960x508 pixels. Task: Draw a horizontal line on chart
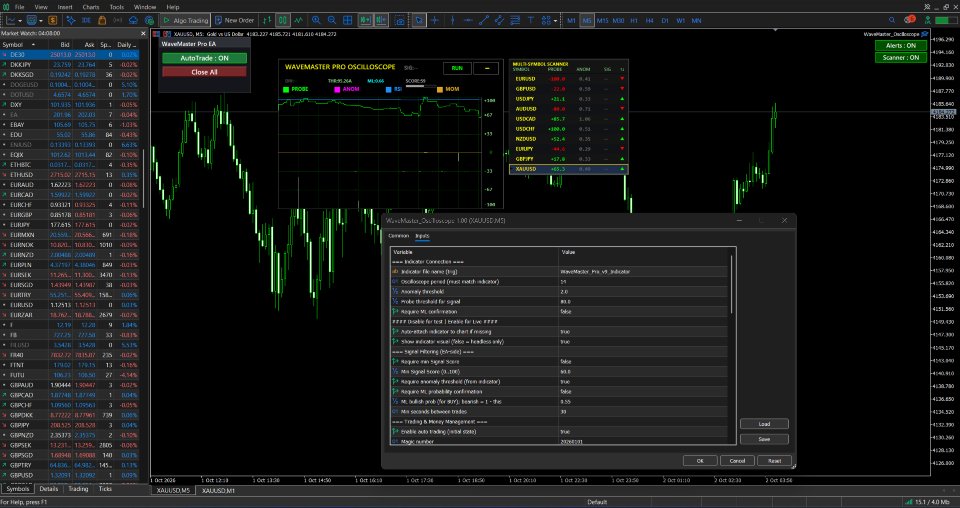tap(468, 20)
